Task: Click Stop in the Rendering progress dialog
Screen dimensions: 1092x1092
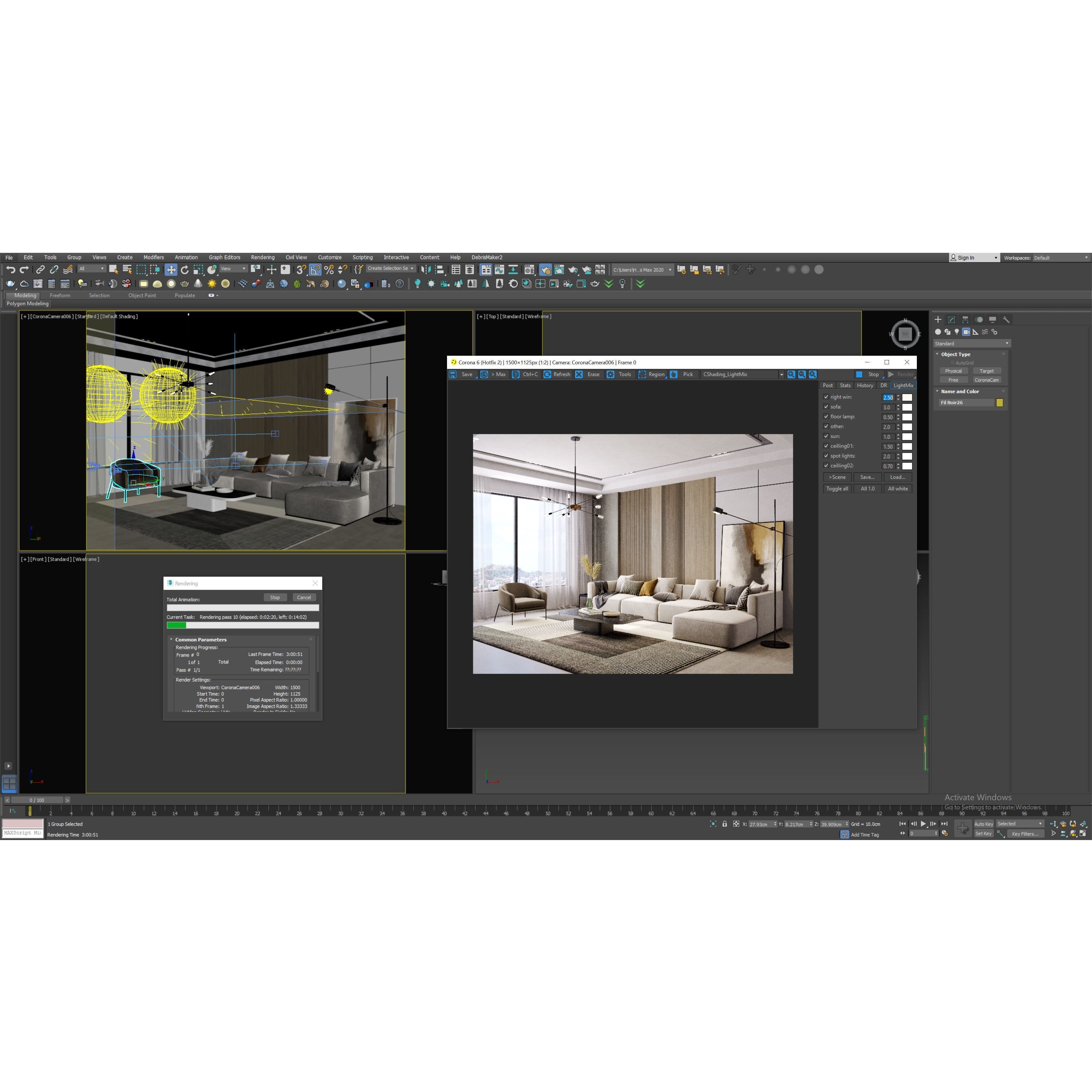Action: [275, 597]
